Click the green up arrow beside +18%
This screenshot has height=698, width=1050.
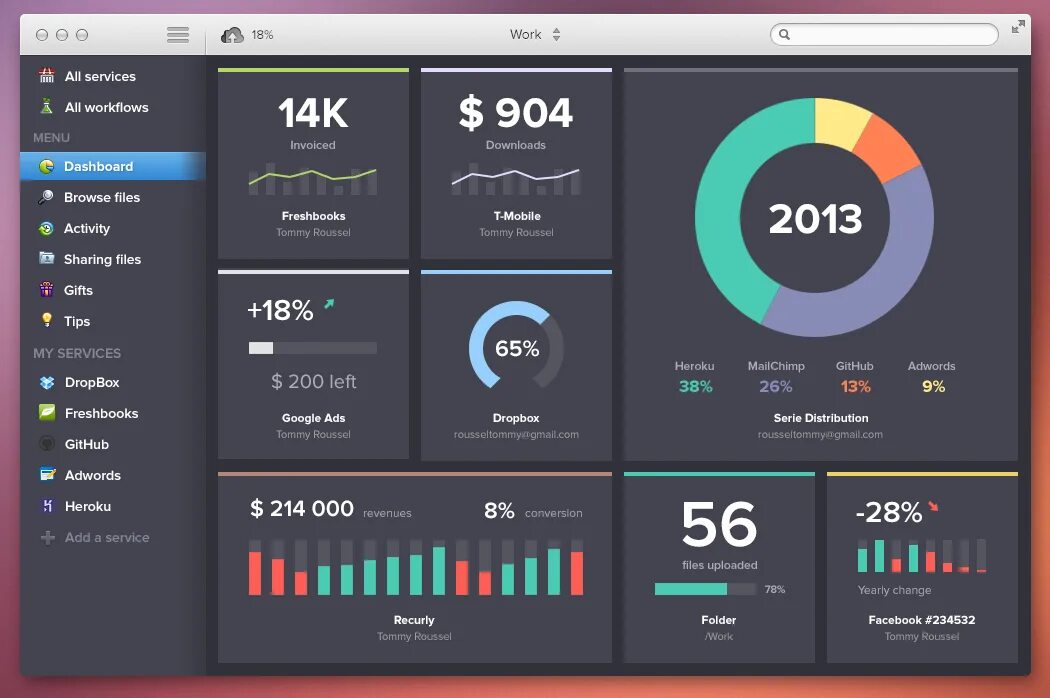[329, 304]
